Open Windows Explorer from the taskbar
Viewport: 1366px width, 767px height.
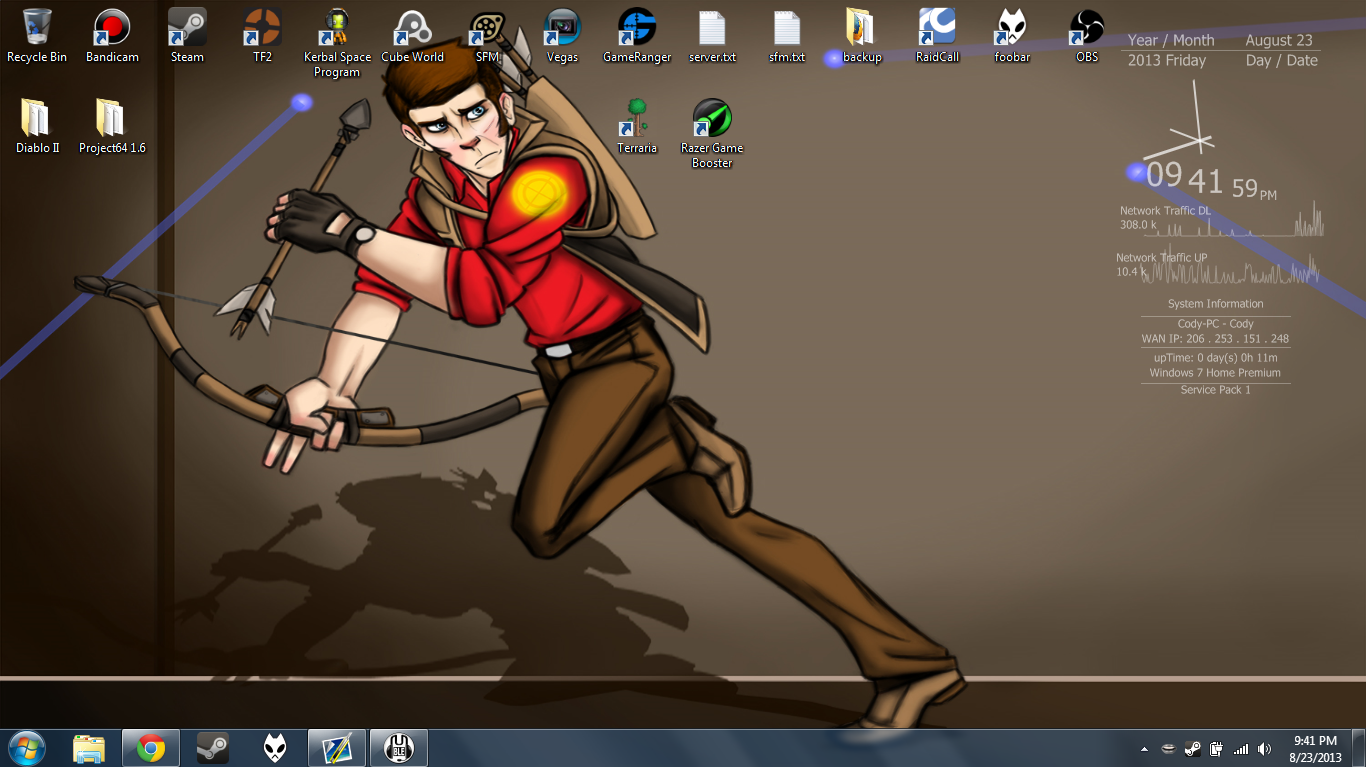point(89,748)
